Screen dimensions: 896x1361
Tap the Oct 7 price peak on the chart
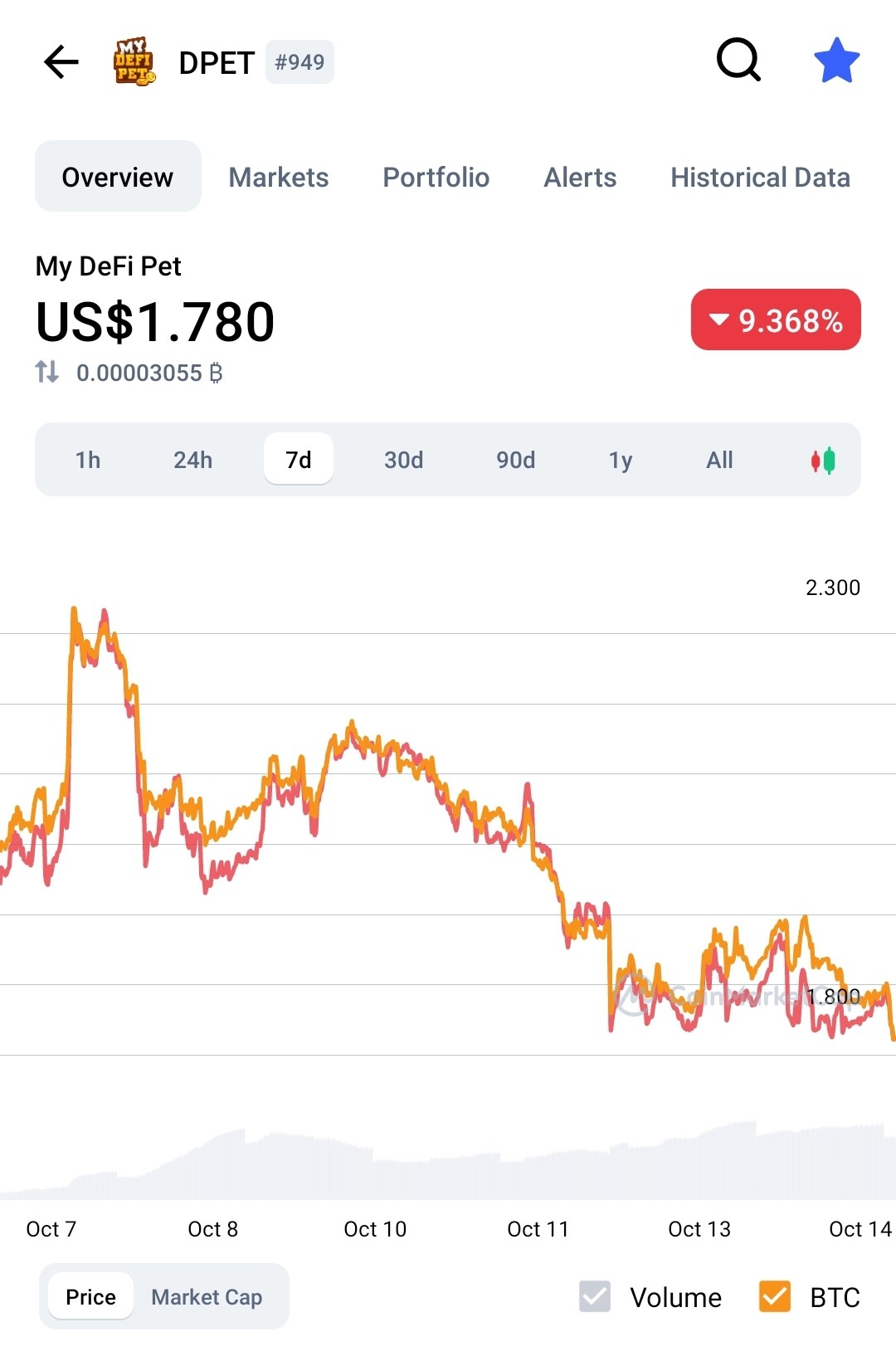pyautogui.click(x=74, y=612)
